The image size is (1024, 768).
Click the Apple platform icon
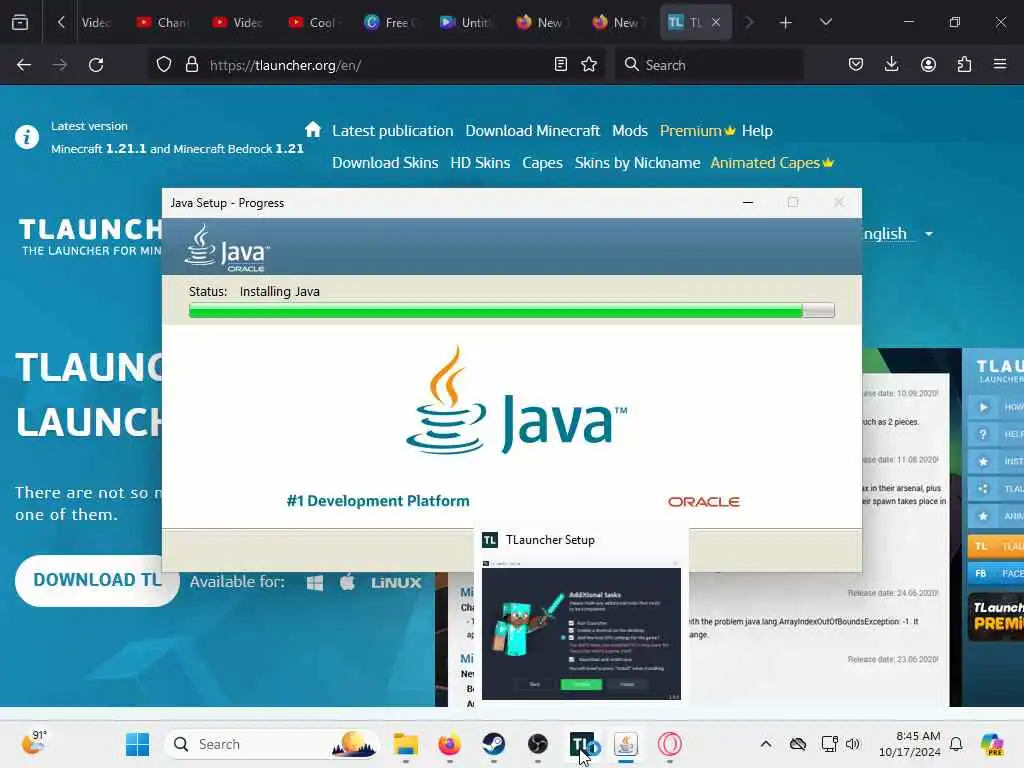pos(347,581)
